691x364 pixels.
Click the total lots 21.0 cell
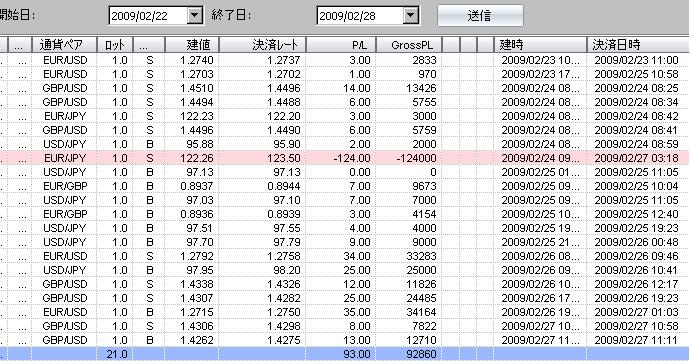tap(117, 354)
